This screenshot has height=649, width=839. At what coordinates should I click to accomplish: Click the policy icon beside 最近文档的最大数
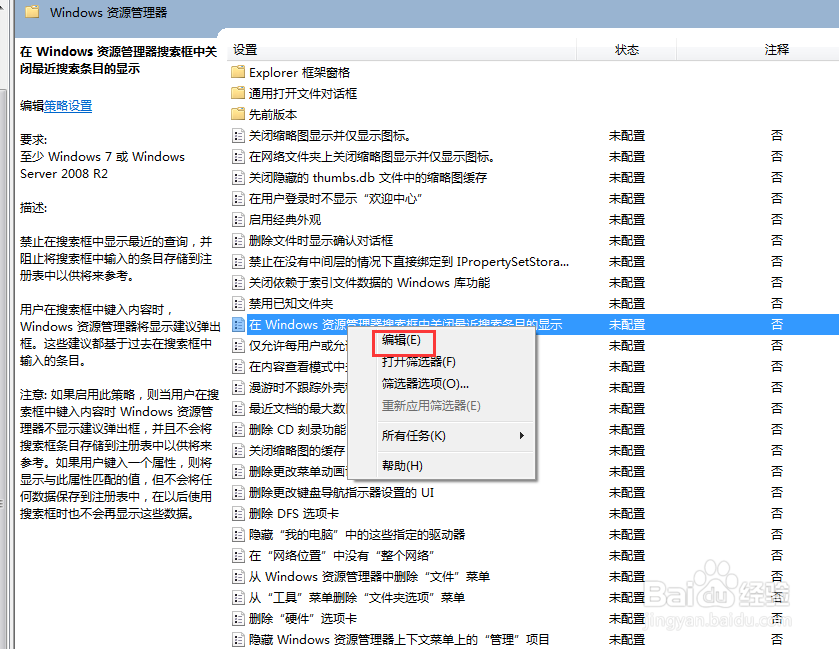pos(238,409)
